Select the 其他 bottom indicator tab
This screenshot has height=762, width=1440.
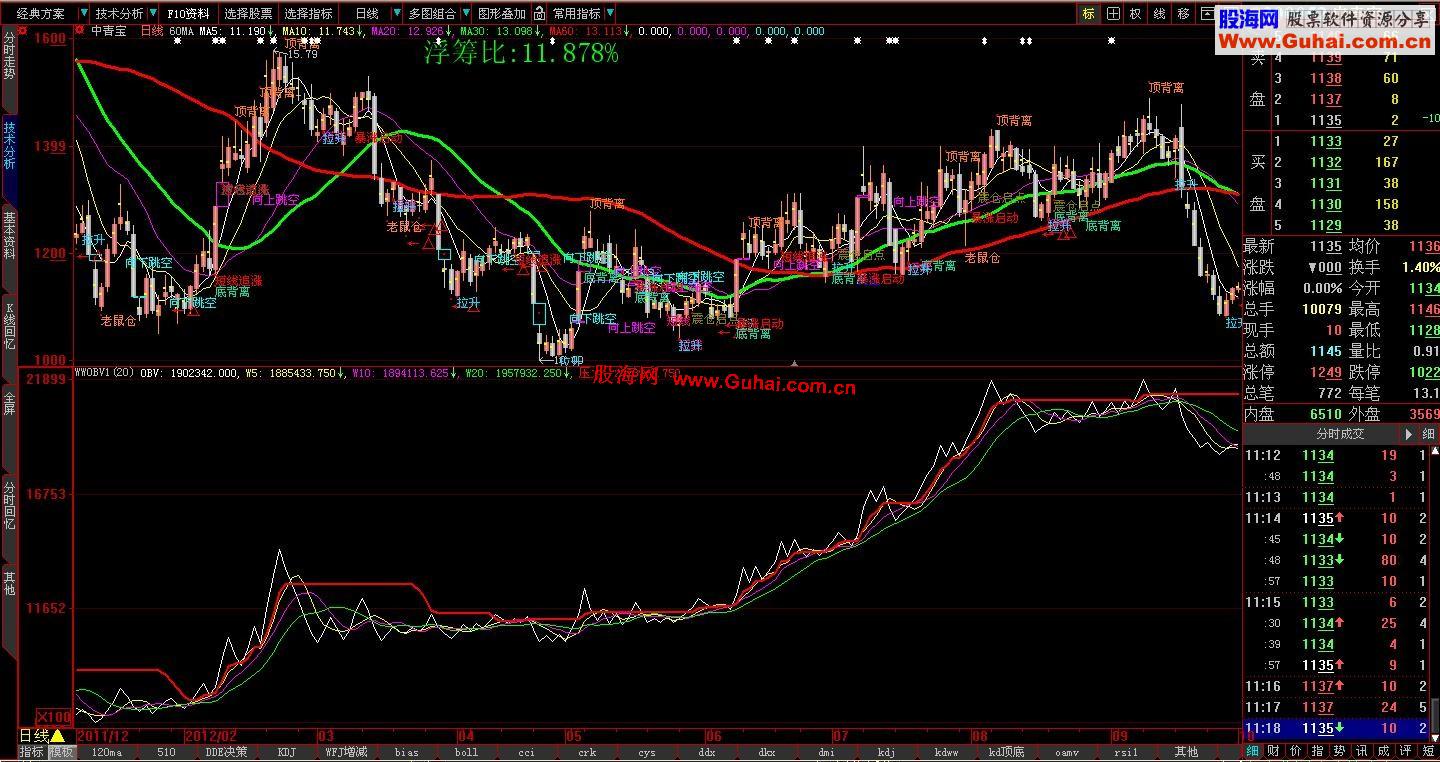coord(1186,752)
